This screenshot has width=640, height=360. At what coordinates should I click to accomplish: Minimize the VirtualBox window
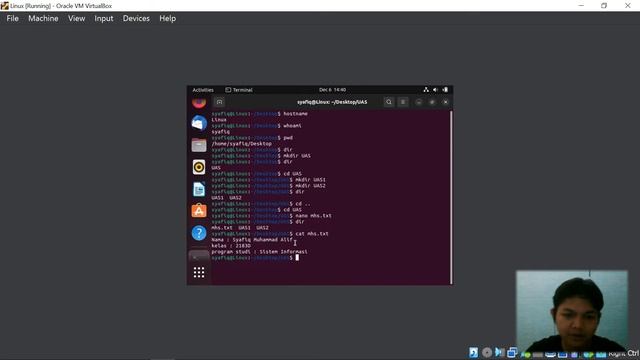[581, 6]
